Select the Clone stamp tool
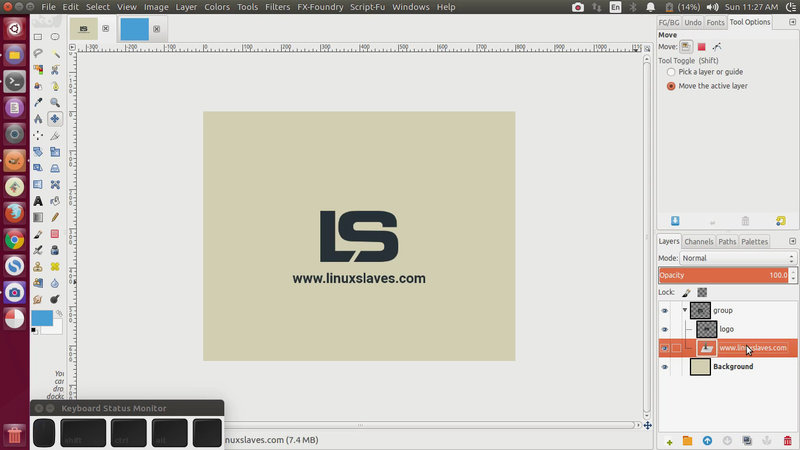Viewport: 800px width, 450px height. [38, 266]
